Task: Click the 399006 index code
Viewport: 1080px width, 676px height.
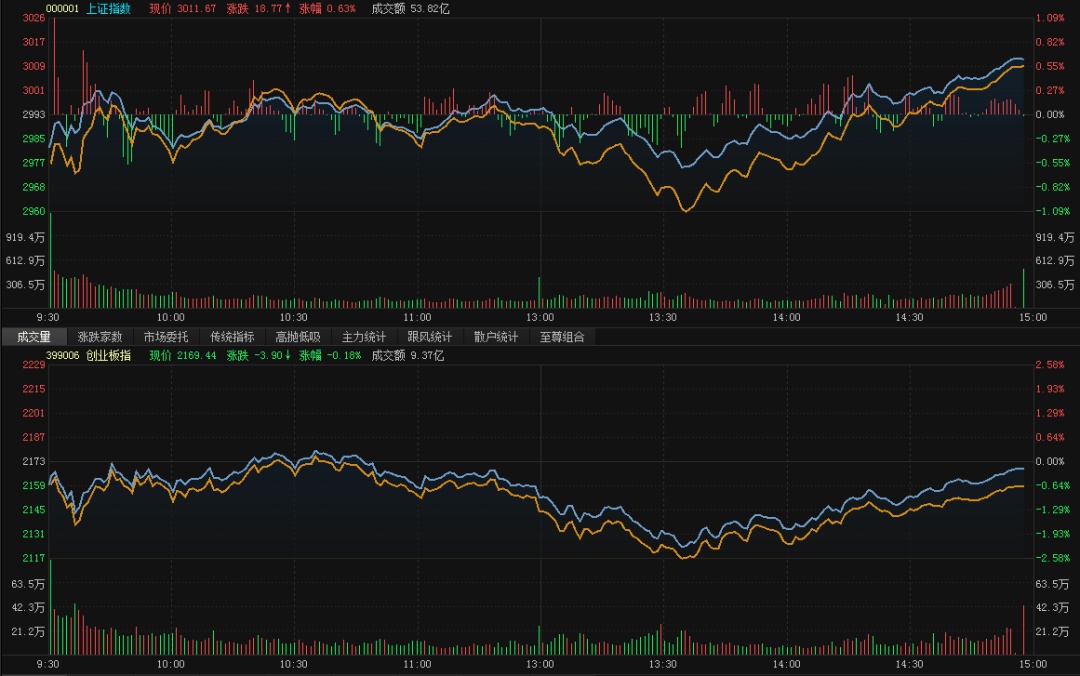Action: click(x=62, y=355)
